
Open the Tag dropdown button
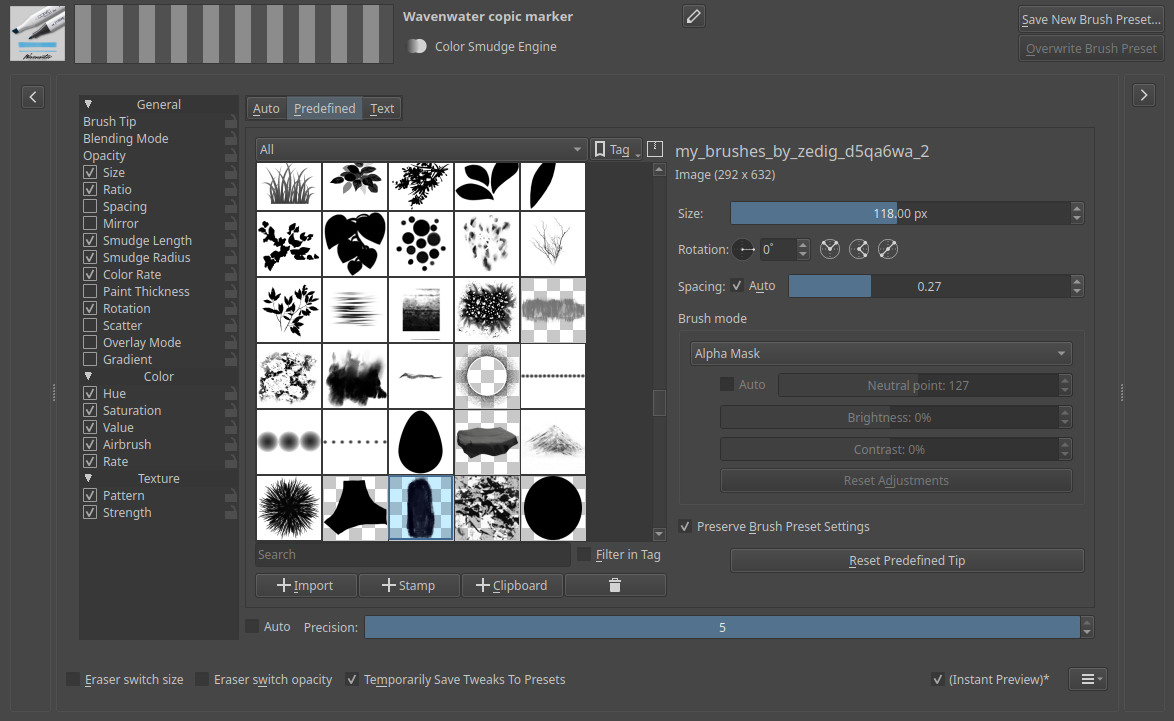(617, 149)
